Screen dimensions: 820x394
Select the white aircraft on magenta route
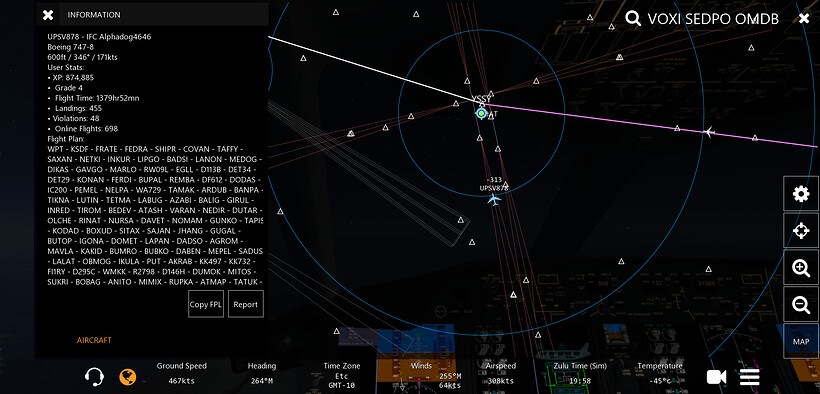click(x=709, y=131)
